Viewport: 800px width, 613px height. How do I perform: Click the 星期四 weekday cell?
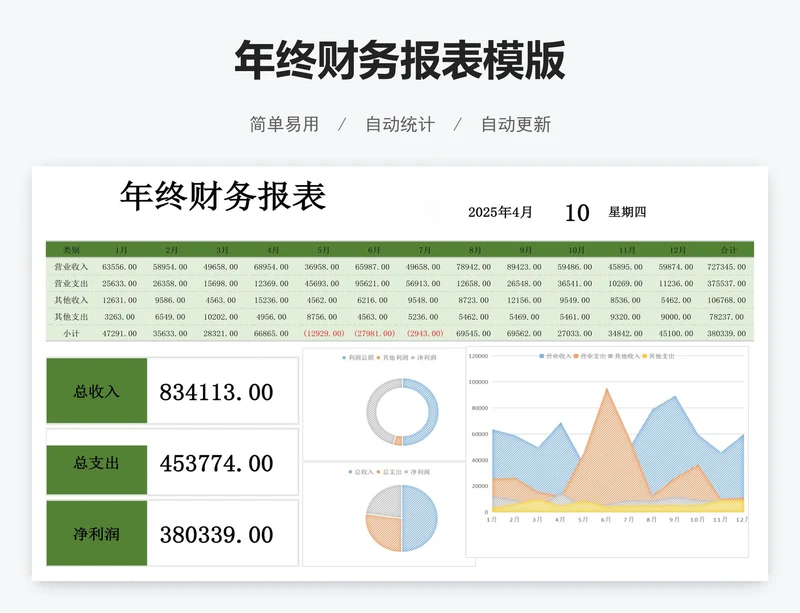pyautogui.click(x=627, y=212)
